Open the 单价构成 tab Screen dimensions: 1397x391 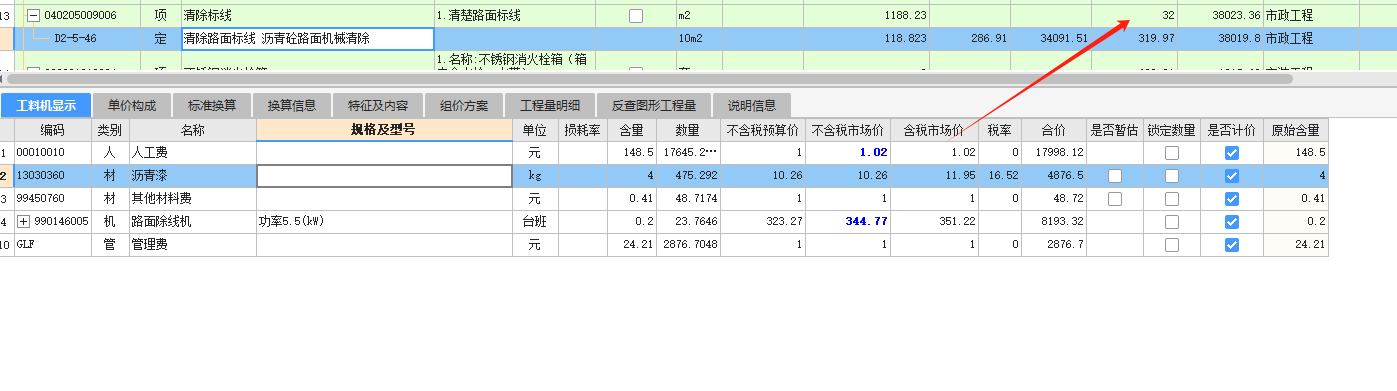132,105
